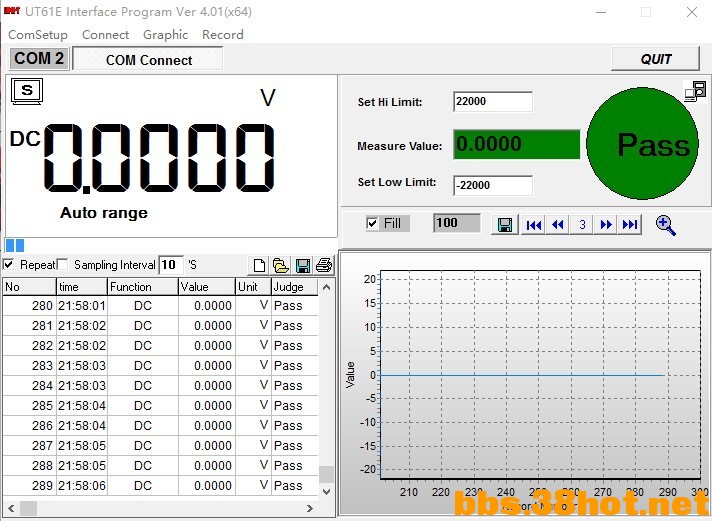Click the COM Connect button

tap(148, 60)
